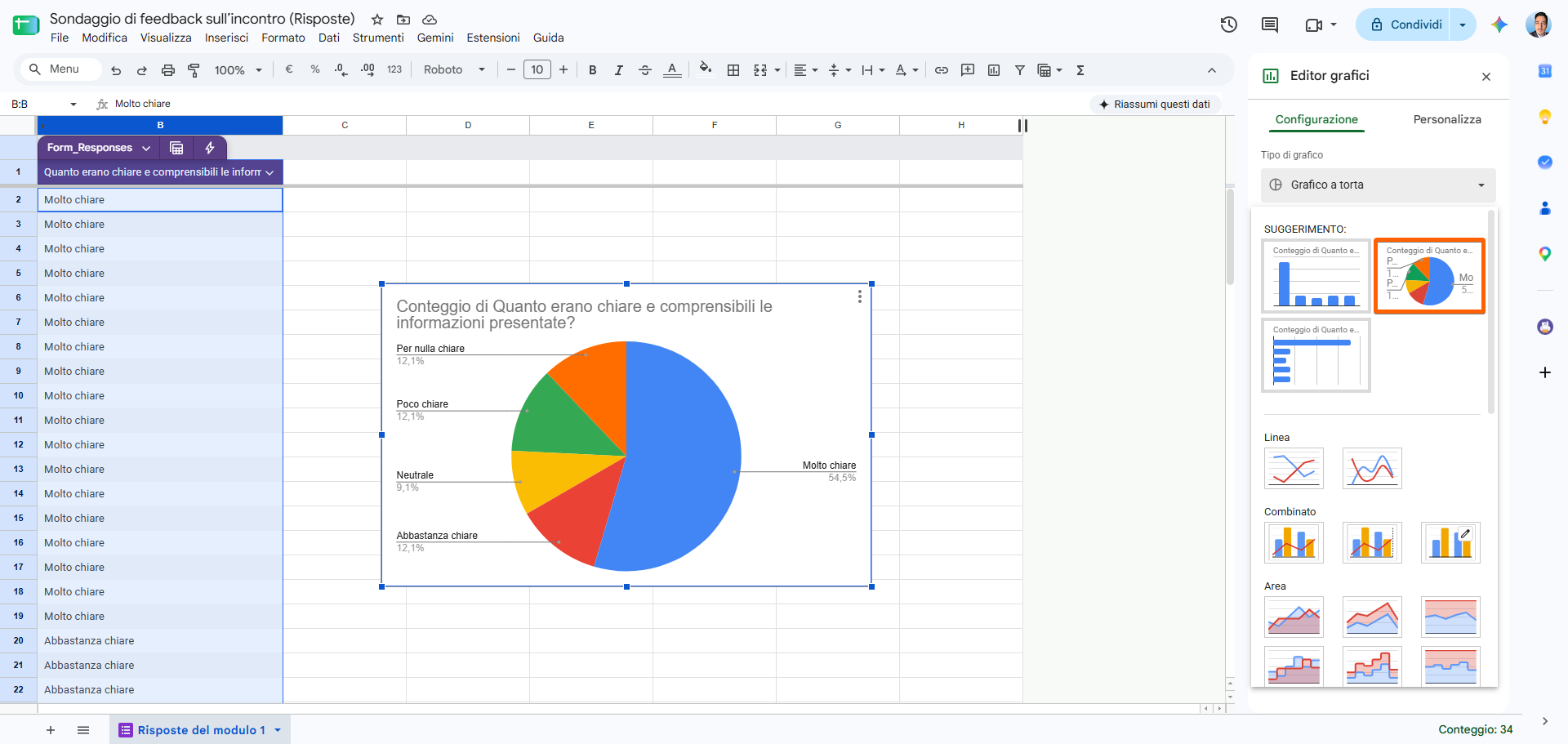This screenshot has height=744, width=1568.
Task: Click the insert chart icon
Action: [994, 70]
